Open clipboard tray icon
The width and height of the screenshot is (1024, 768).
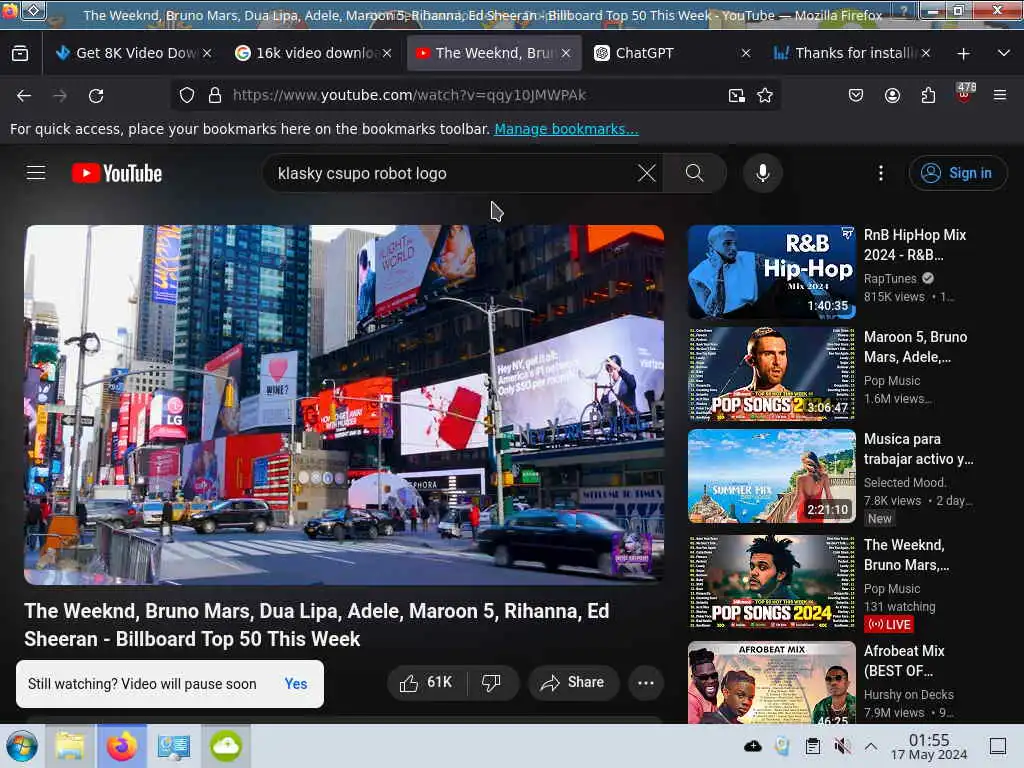[x=812, y=746]
